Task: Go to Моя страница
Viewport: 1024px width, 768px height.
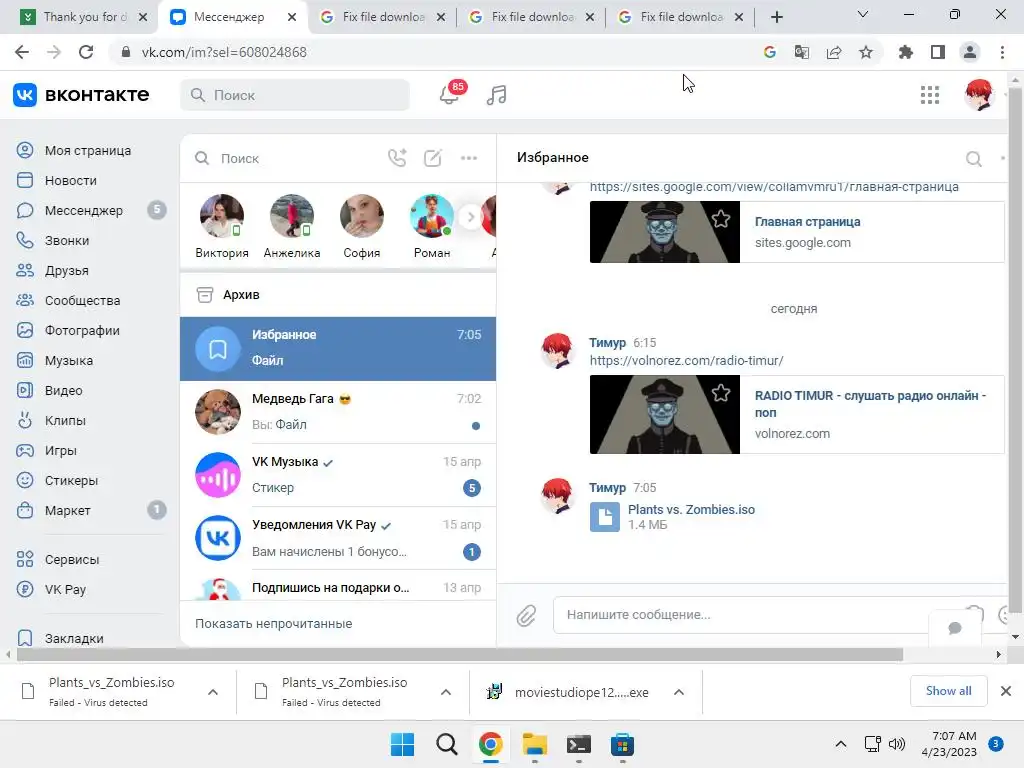Action: click(x=88, y=150)
